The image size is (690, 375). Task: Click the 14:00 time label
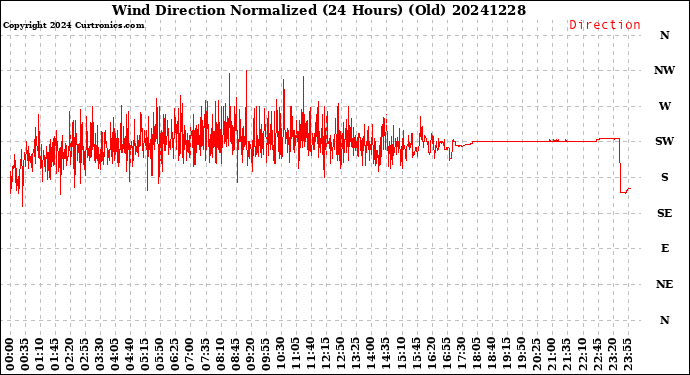pyautogui.click(x=371, y=354)
